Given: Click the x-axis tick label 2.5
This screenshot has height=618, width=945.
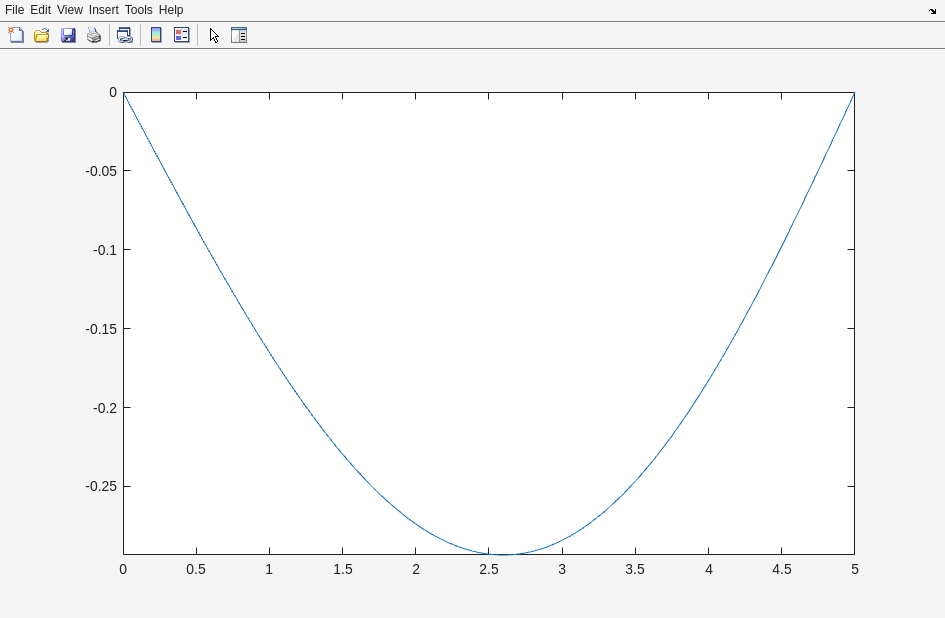Looking at the screenshot, I should 489,569.
